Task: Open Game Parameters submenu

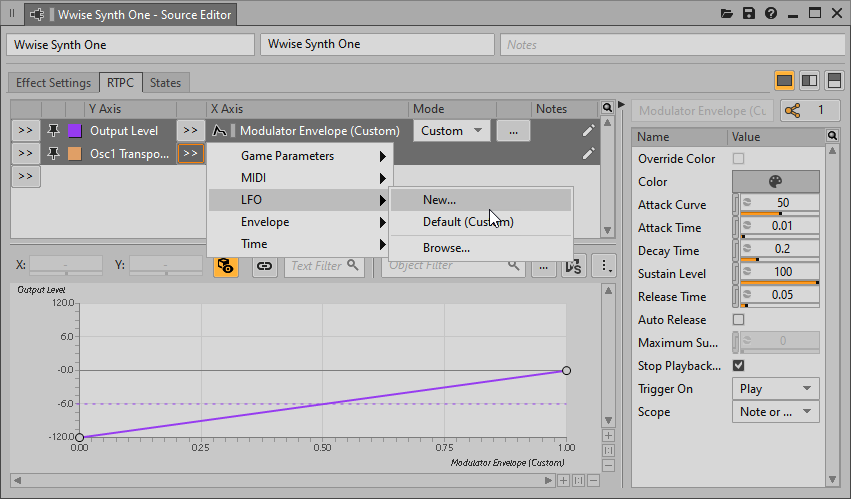Action: 300,156
